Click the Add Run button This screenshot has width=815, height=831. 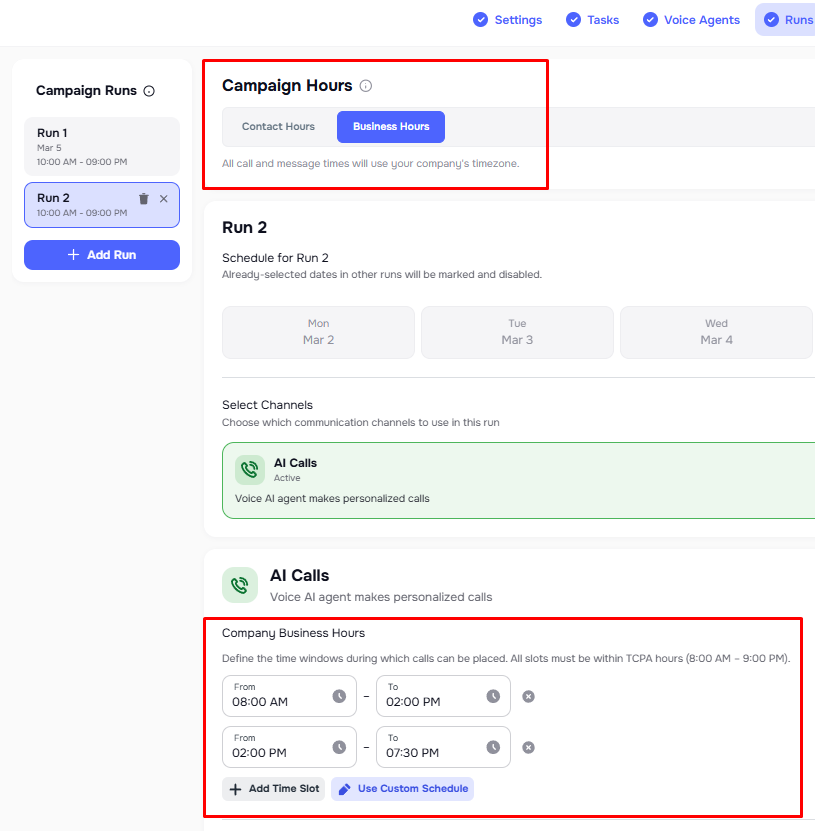pyautogui.click(x=101, y=255)
